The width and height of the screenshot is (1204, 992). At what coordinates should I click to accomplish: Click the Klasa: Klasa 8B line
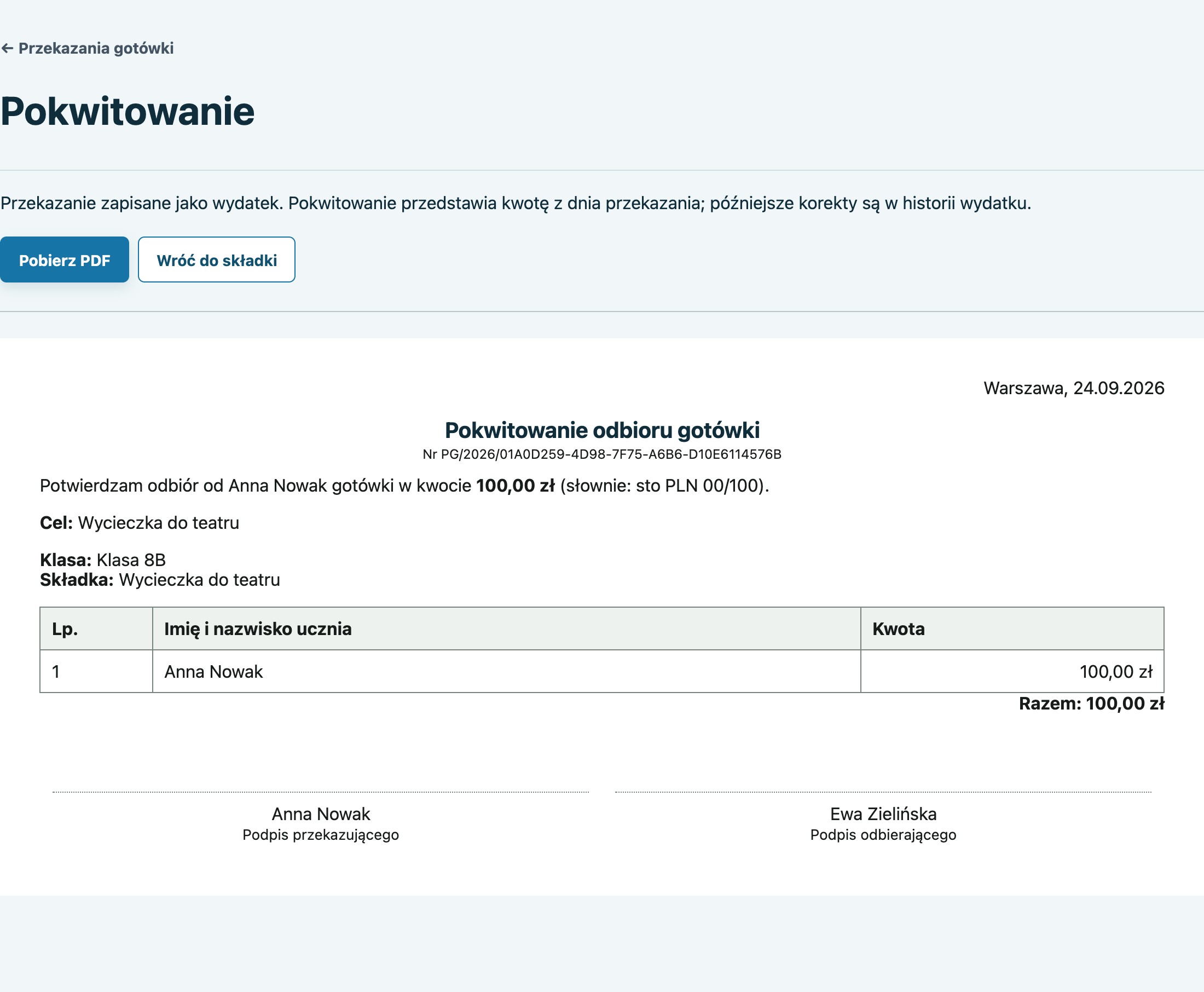(103, 560)
